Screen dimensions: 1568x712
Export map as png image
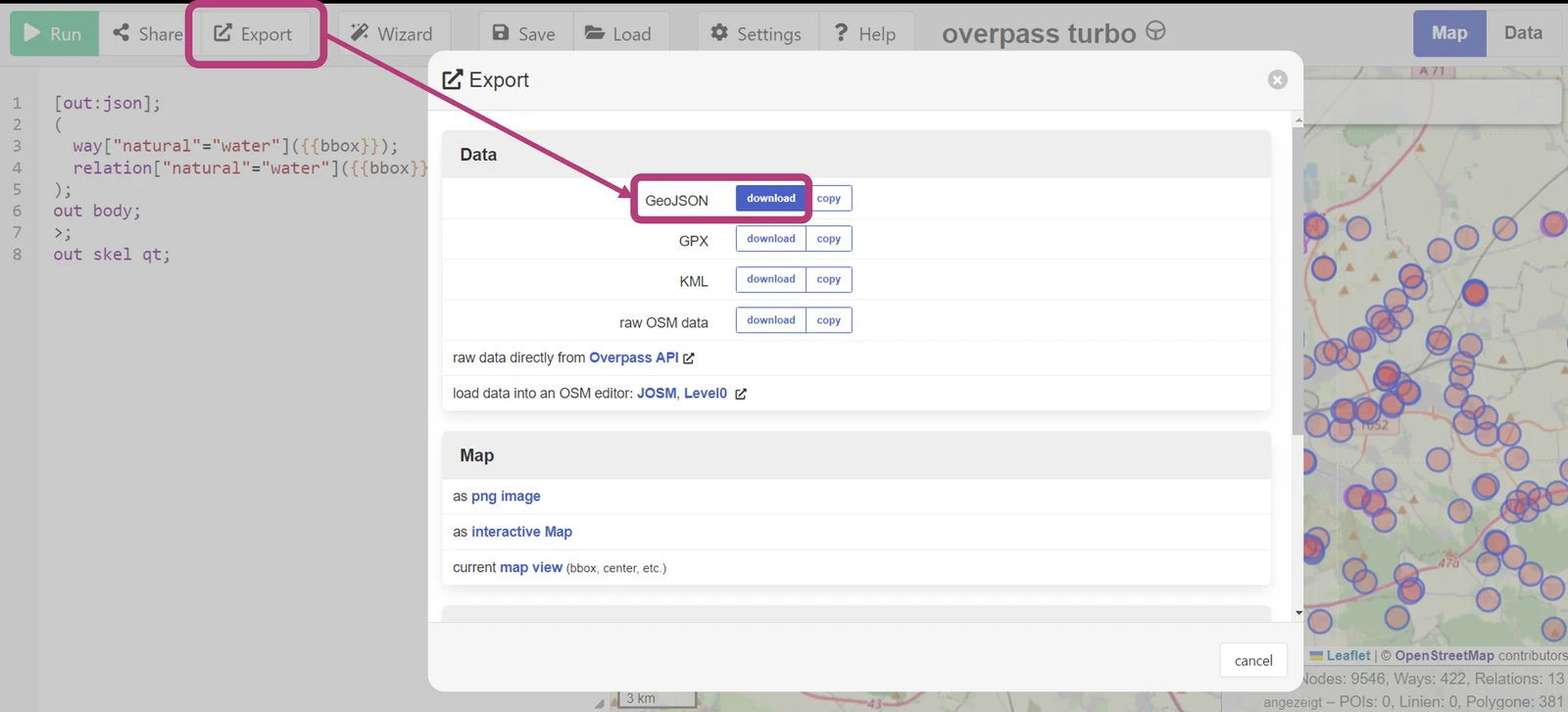(506, 497)
